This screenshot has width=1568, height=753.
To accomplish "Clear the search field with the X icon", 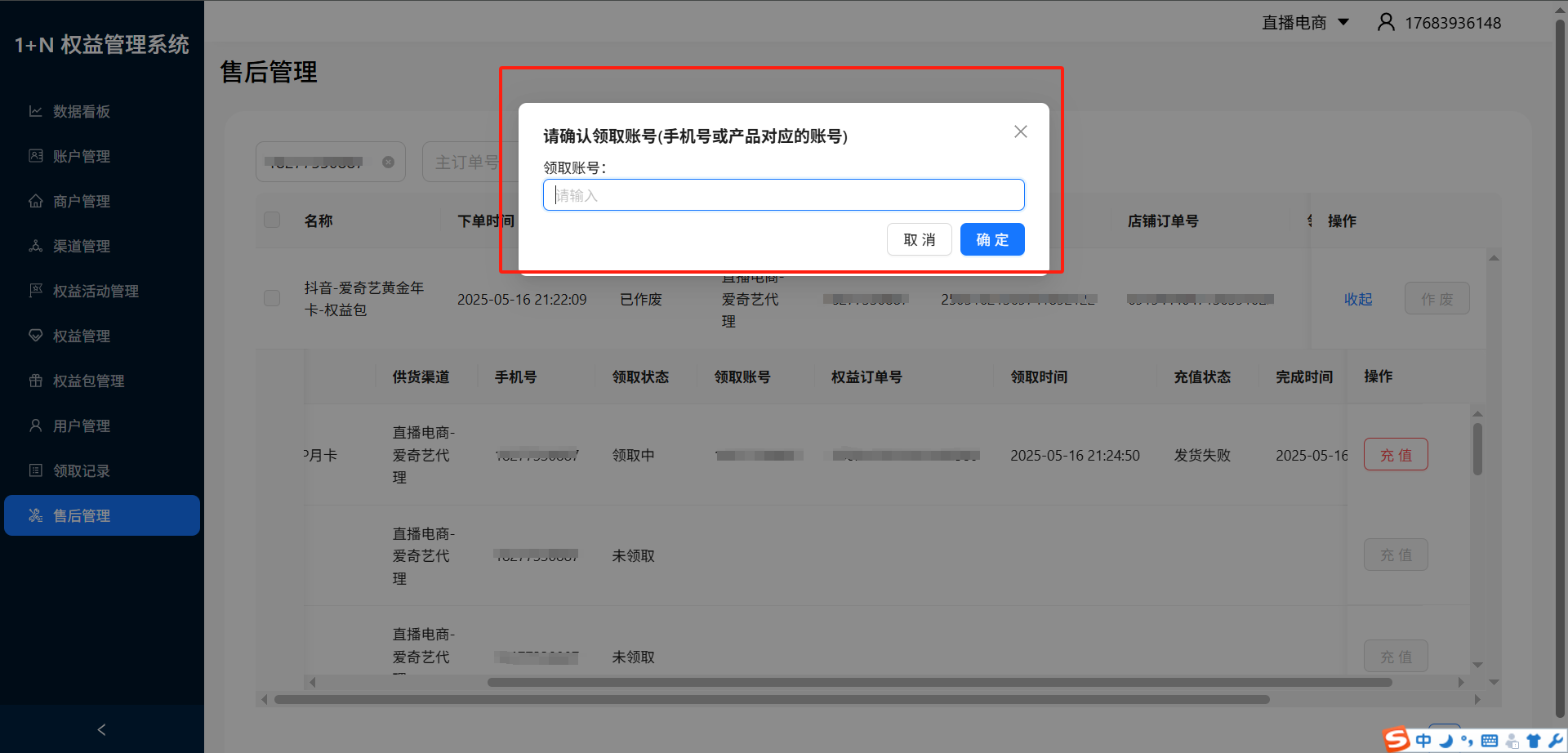I will (389, 162).
